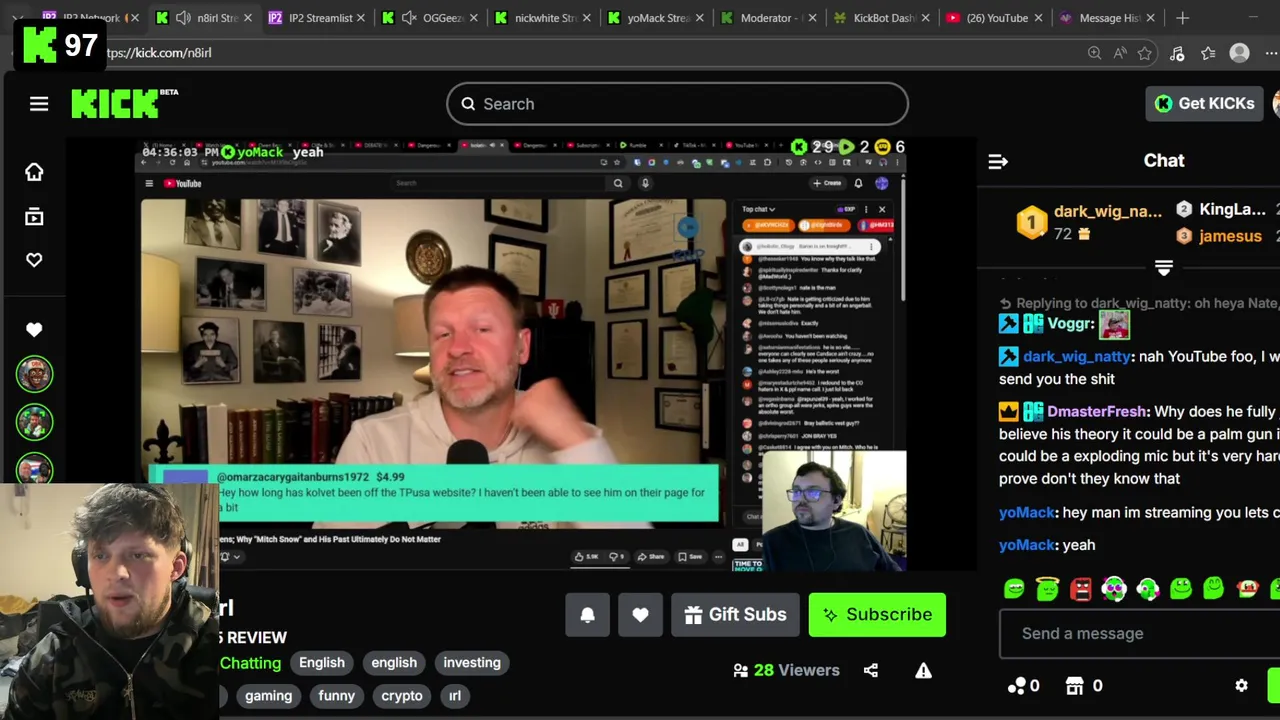
Task: Open the browser zoom magnifier icon
Action: [x=1094, y=53]
